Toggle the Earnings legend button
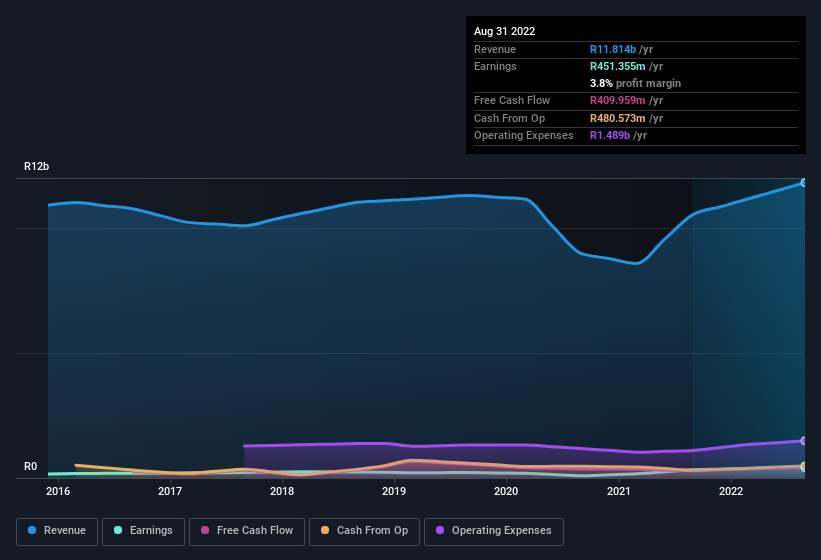Screen dimensions: 821x560 click(x=143, y=531)
